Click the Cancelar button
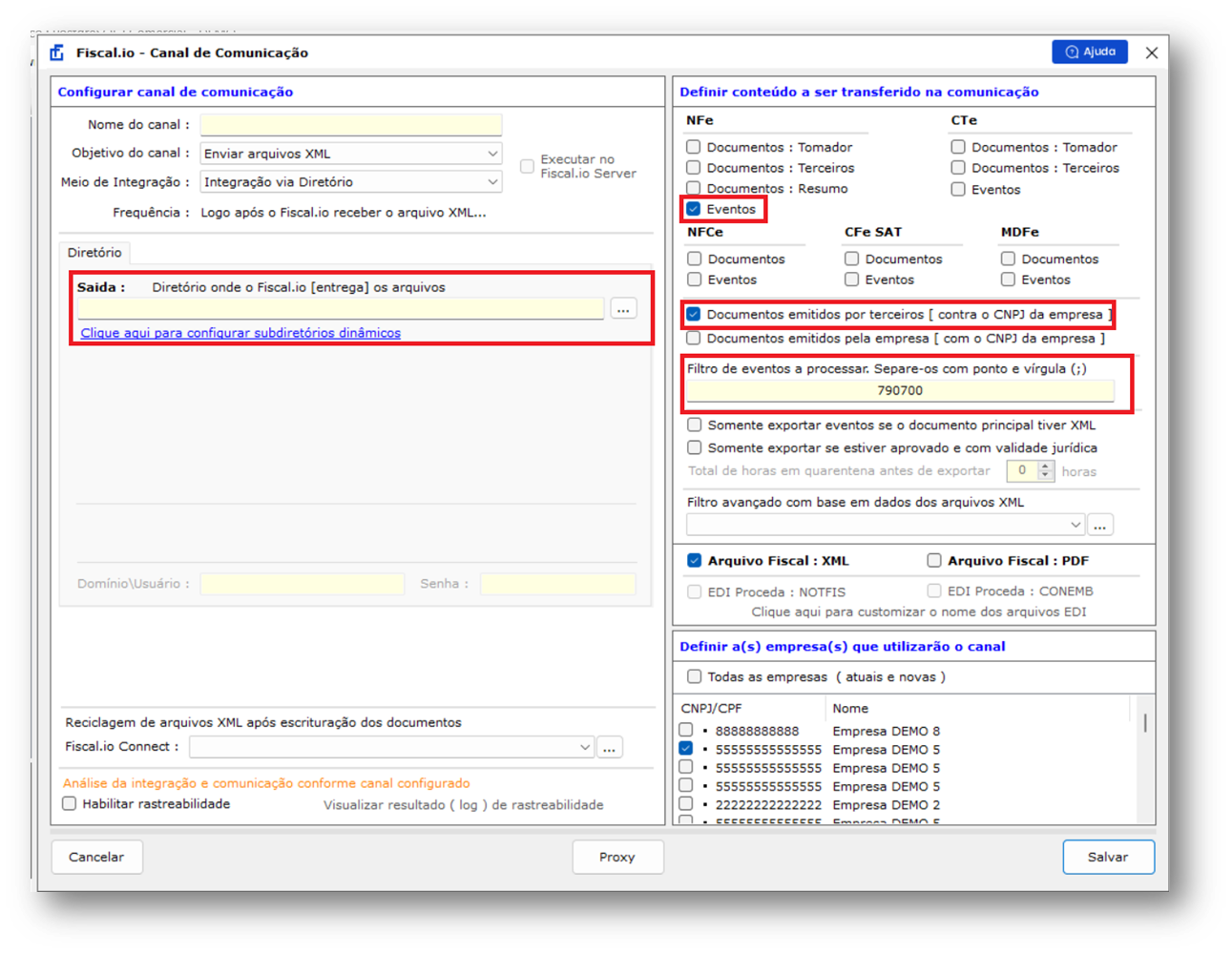 (x=96, y=857)
